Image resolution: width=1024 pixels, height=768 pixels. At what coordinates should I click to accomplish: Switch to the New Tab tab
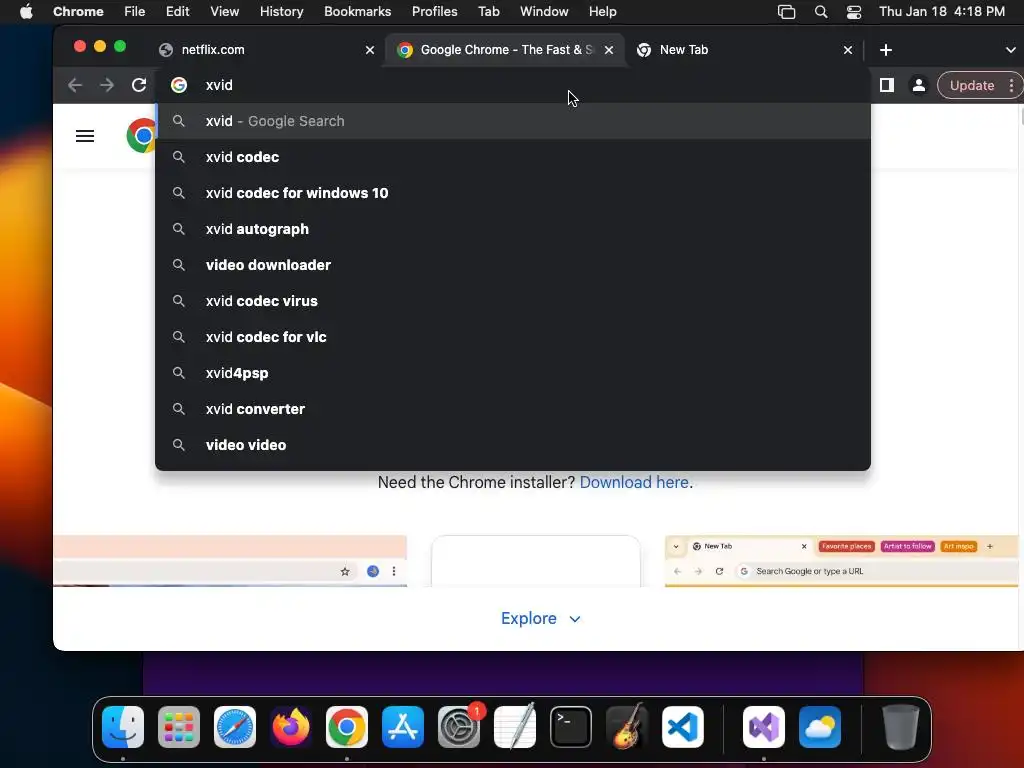tap(744, 50)
